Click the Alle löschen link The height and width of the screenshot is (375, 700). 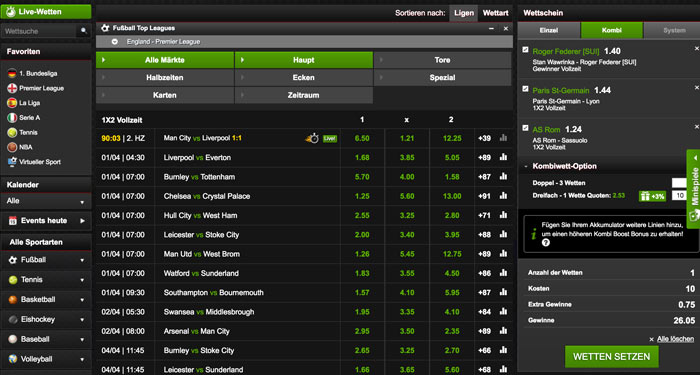tap(675, 339)
